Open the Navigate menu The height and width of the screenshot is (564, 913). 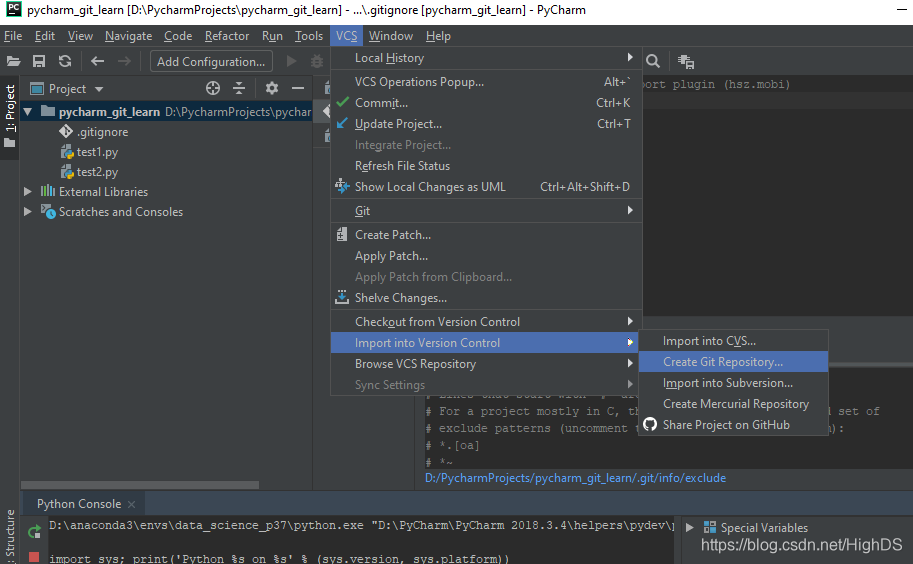(129, 36)
